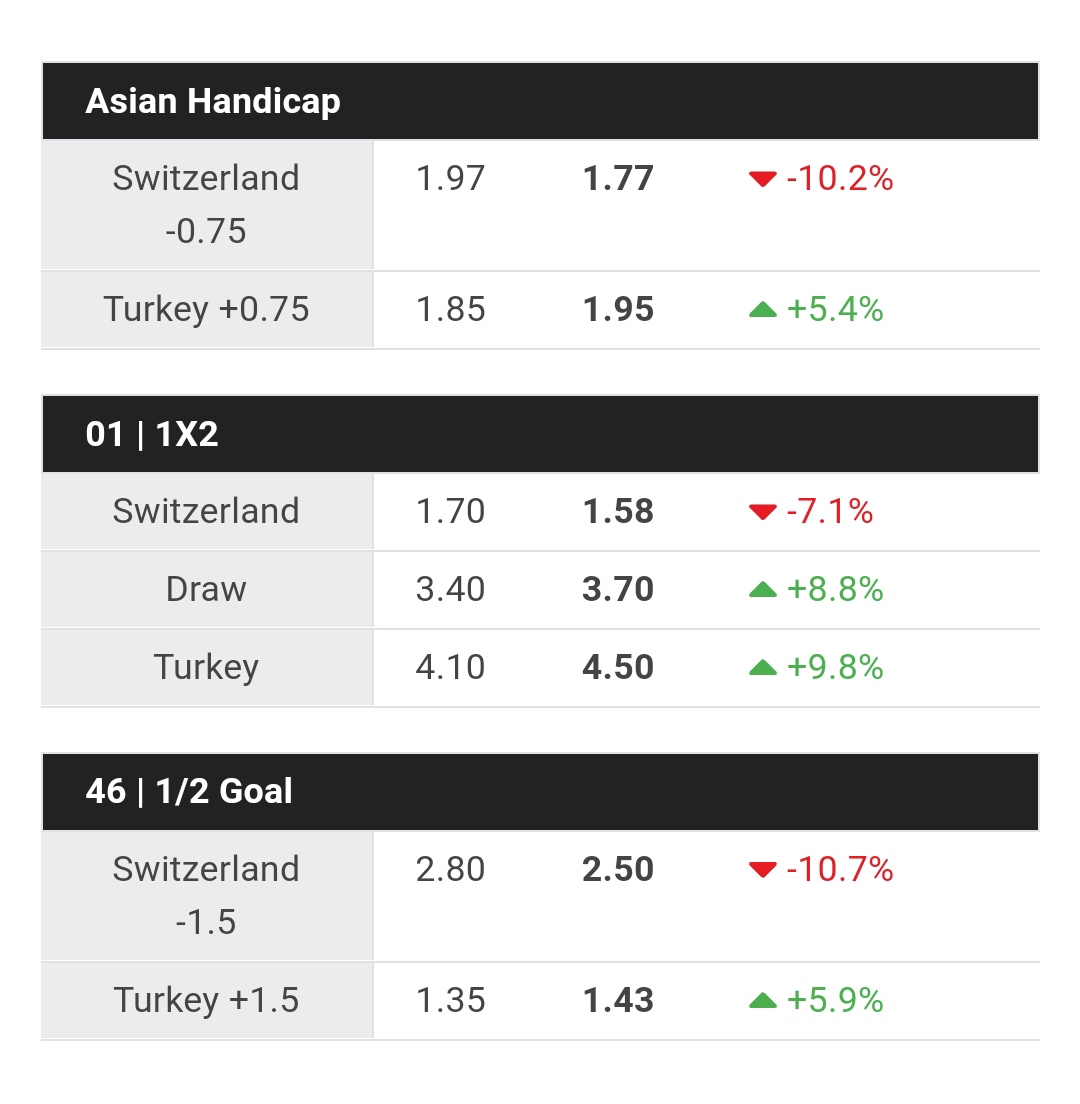This screenshot has height=1104, width=1080.
Task: Click red down arrow beside -7.1%
Action: pos(763,512)
